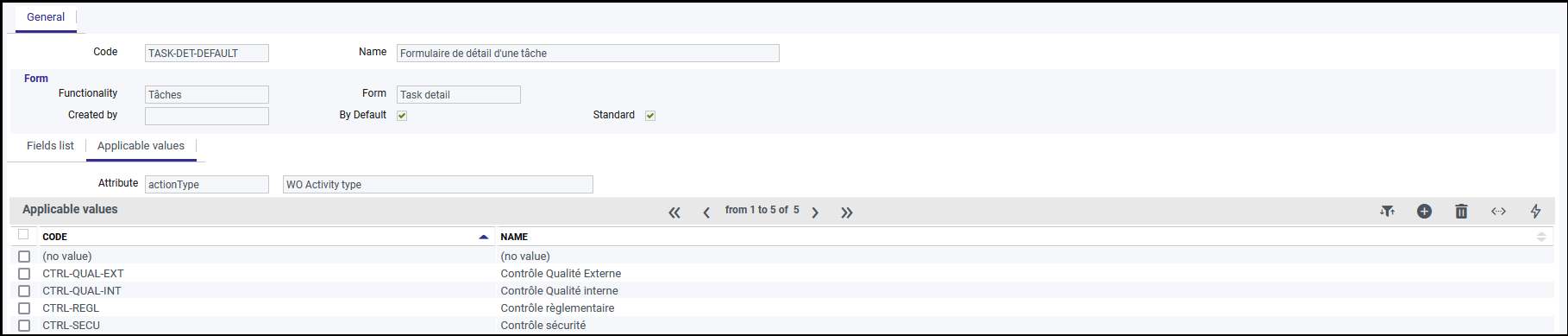Image resolution: width=1568 pixels, height=336 pixels.
Task: Switch to the Fields list tab
Action: coord(50,146)
